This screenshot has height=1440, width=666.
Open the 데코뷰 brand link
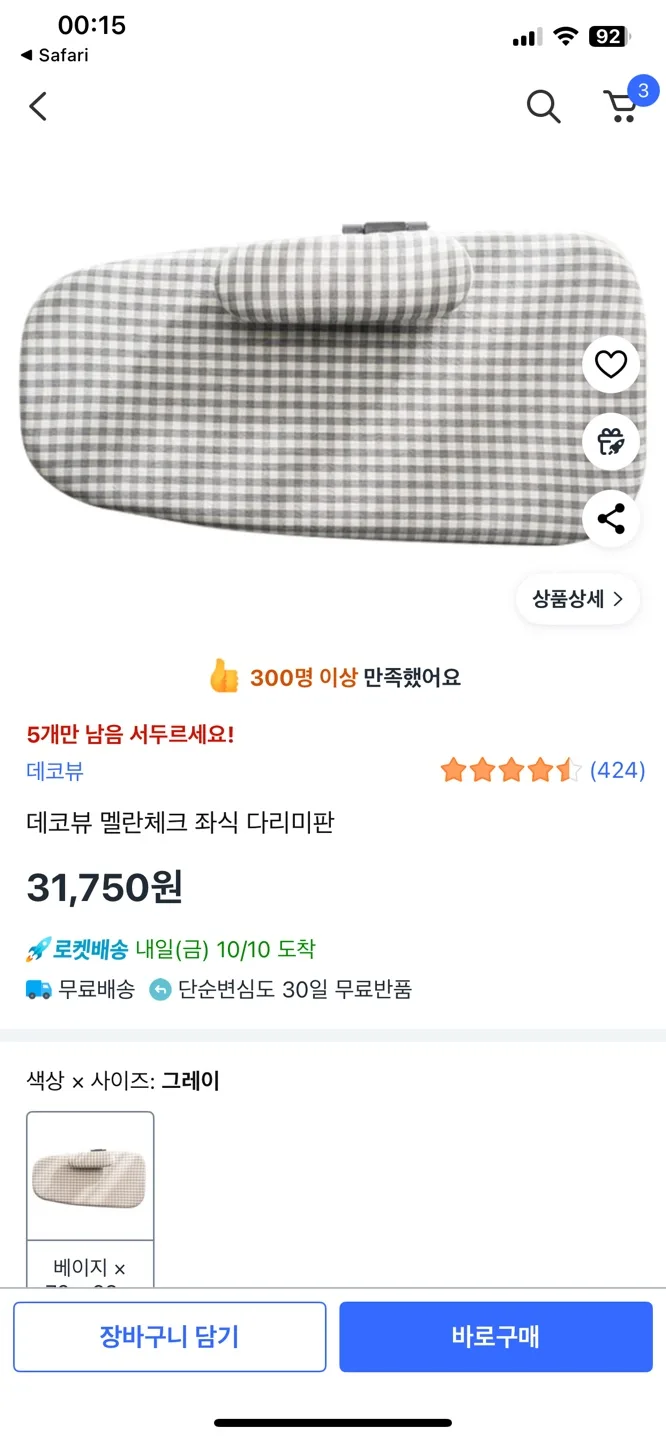click(x=55, y=771)
